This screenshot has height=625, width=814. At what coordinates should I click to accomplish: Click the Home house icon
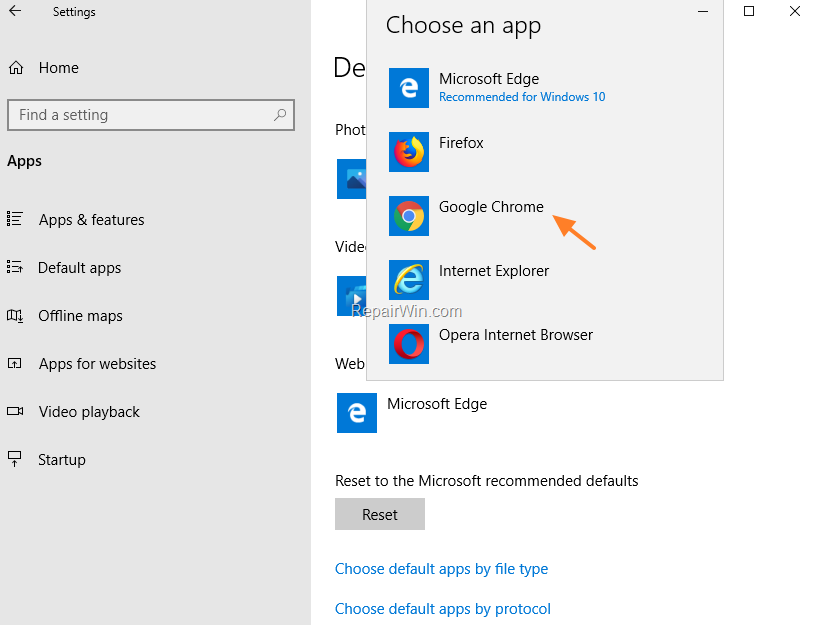16,68
